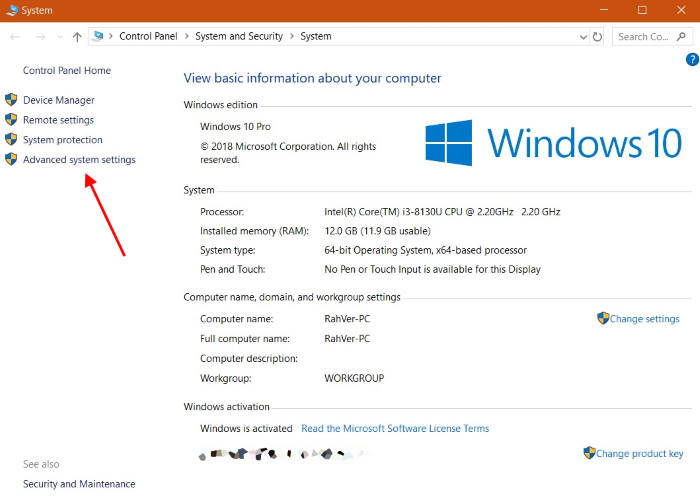
Task: Expand the address bar history dropdown
Action: [x=583, y=37]
